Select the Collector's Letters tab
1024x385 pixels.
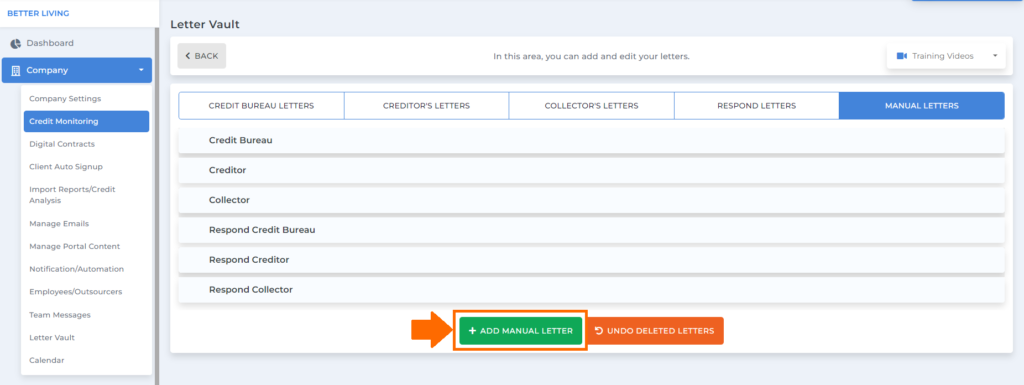click(591, 106)
